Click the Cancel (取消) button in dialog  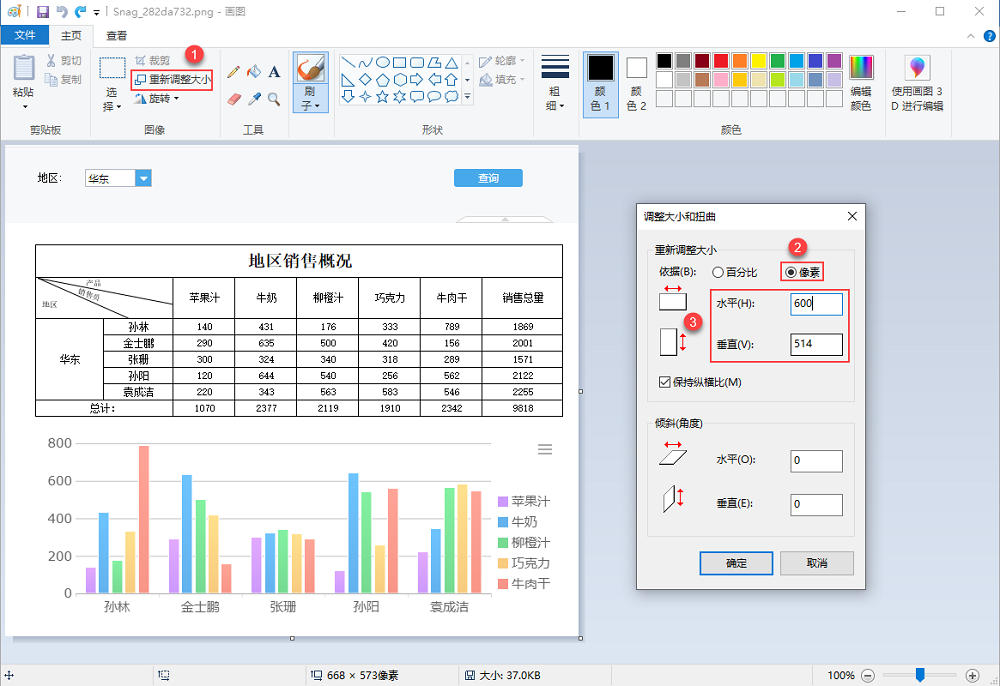tap(817, 563)
